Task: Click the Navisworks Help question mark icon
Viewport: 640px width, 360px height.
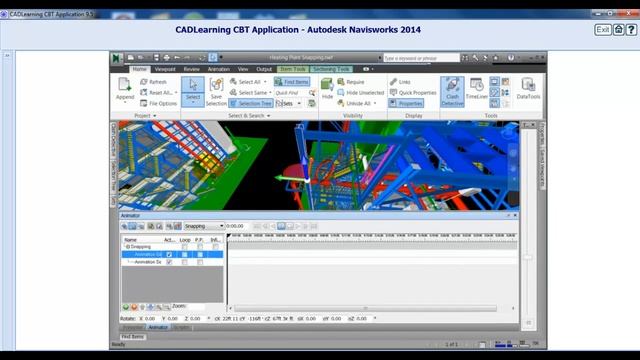Action: click(x=511, y=58)
